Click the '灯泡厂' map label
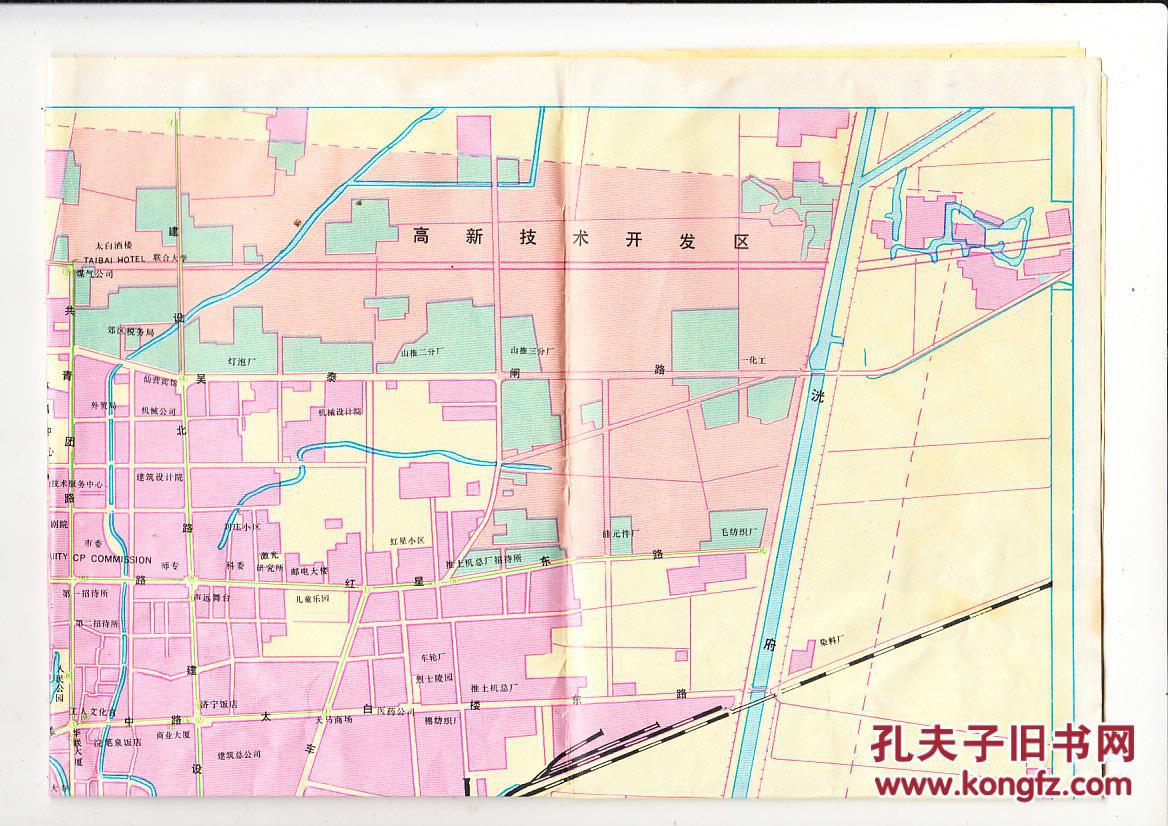The width and height of the screenshot is (1168, 826). tap(241, 360)
